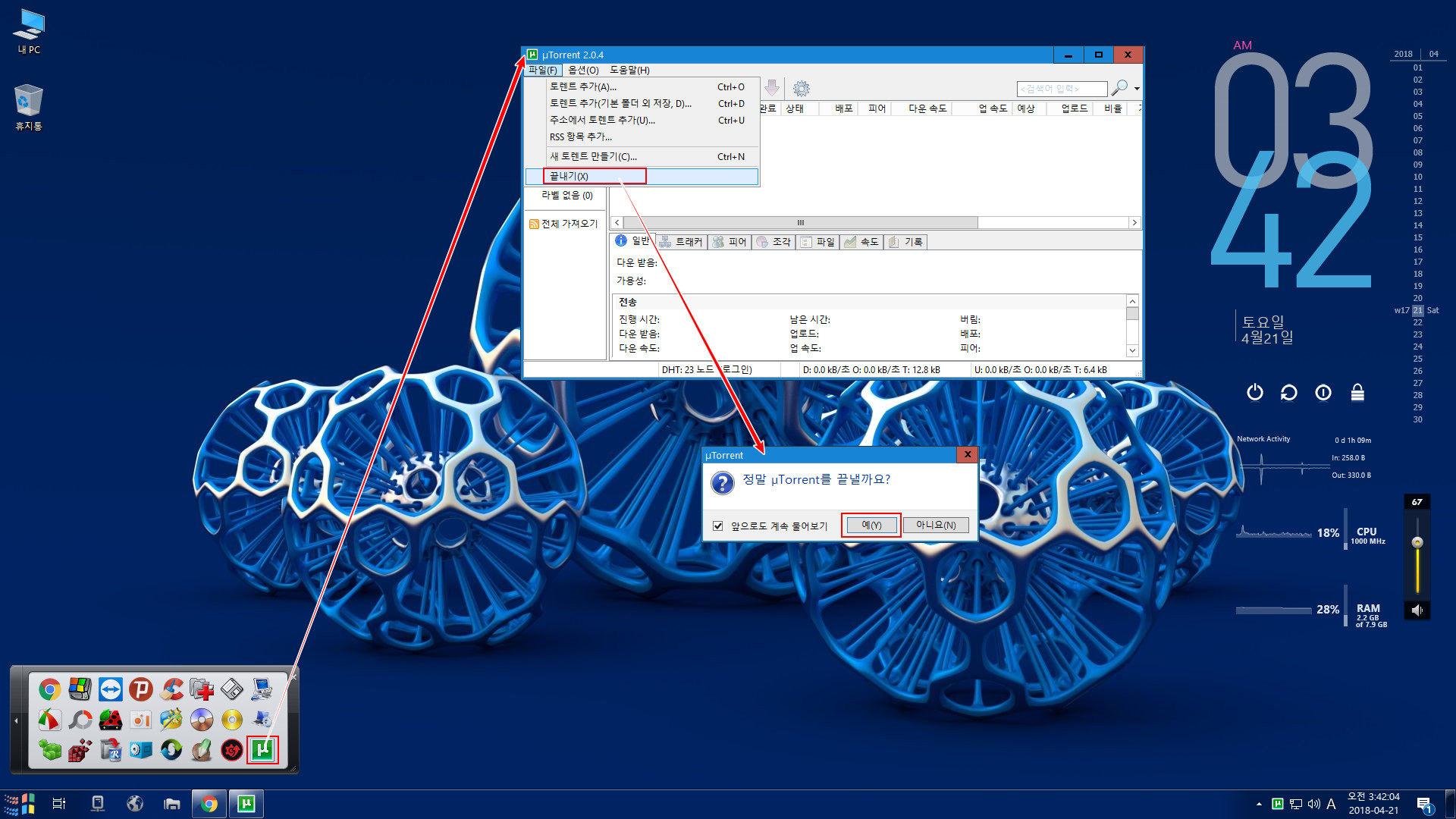1456x819 pixels.
Task: Click the restart circular arrow widget icon
Action: [1289, 392]
